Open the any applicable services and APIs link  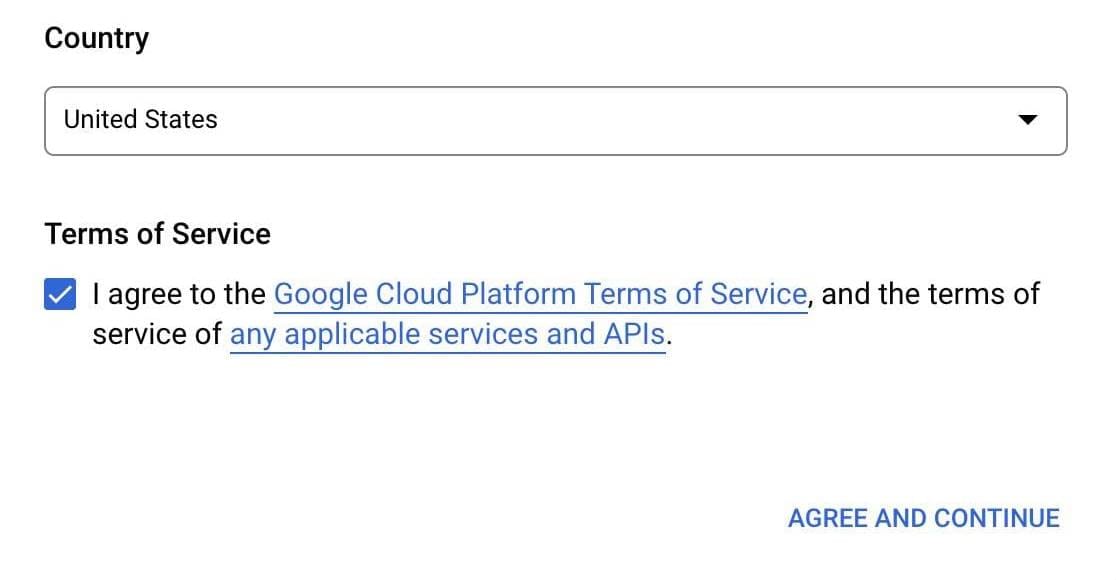(447, 334)
